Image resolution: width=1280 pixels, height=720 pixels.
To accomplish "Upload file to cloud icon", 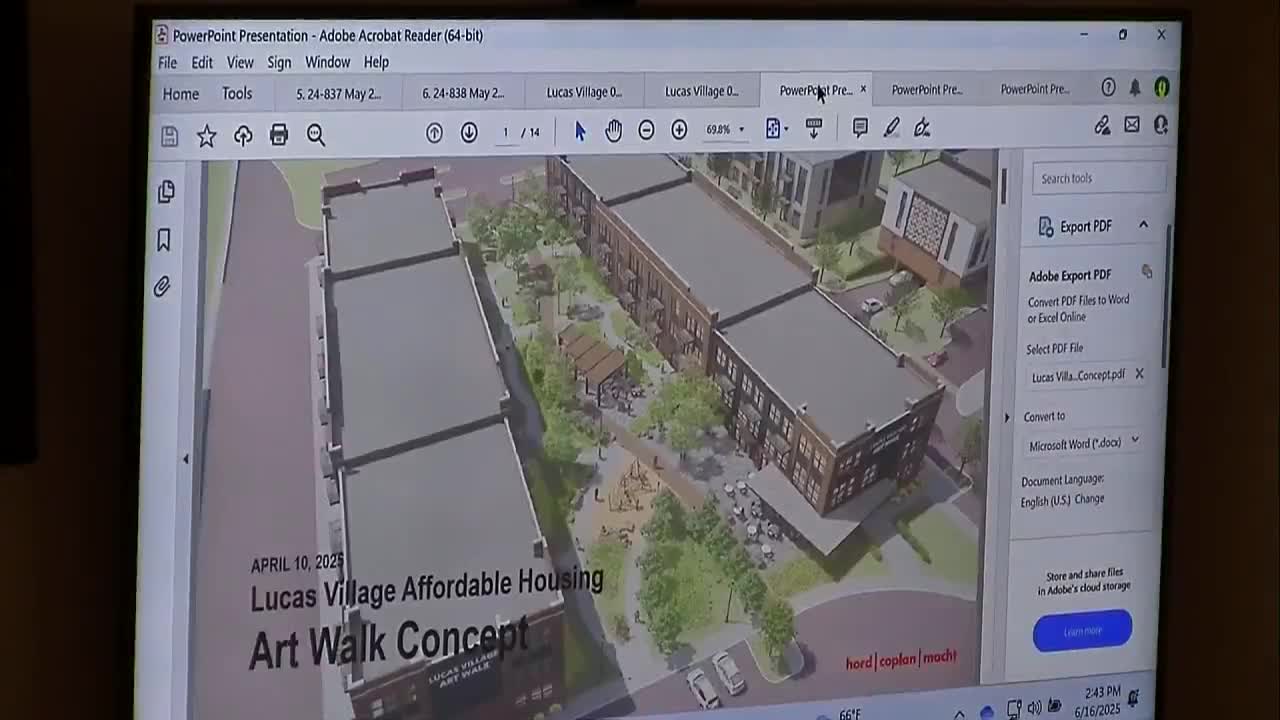I will 243,136.
